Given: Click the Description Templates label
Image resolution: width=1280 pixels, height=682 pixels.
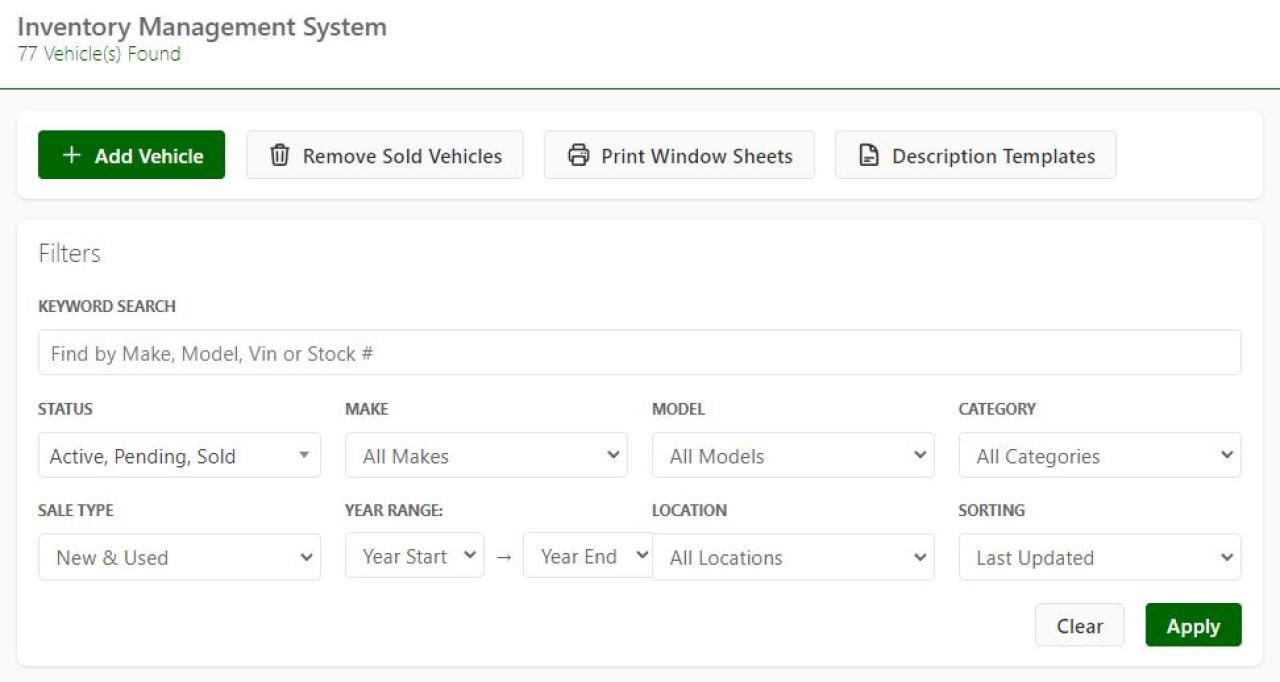Looking at the screenshot, I should click(x=993, y=156).
